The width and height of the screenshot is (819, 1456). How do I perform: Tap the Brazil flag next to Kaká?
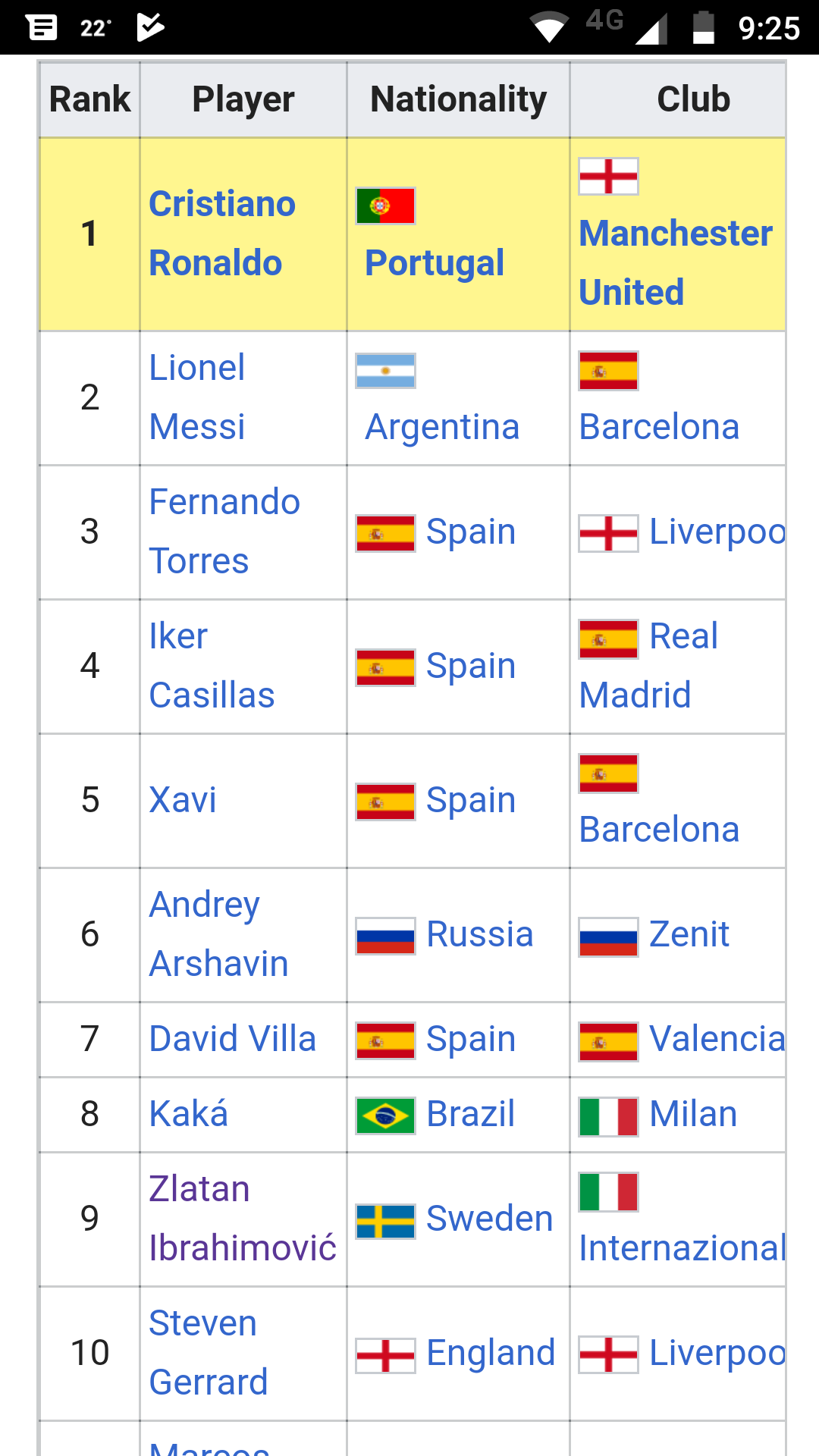tap(385, 1116)
